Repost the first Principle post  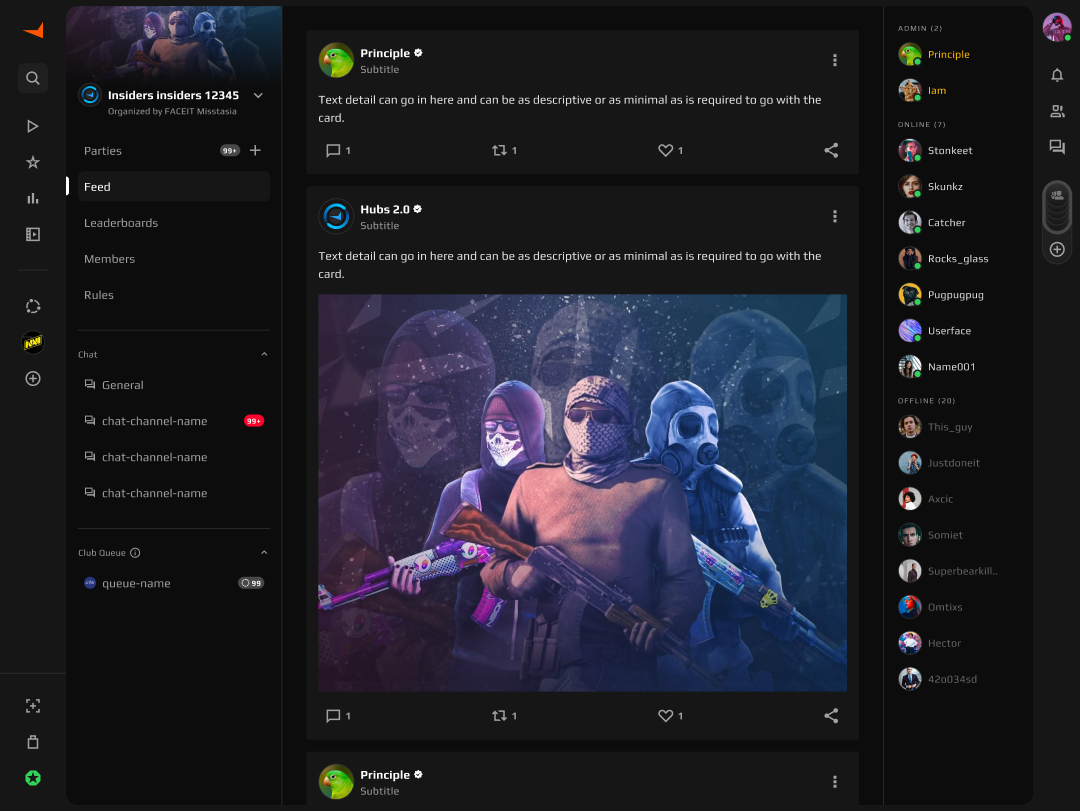click(504, 150)
